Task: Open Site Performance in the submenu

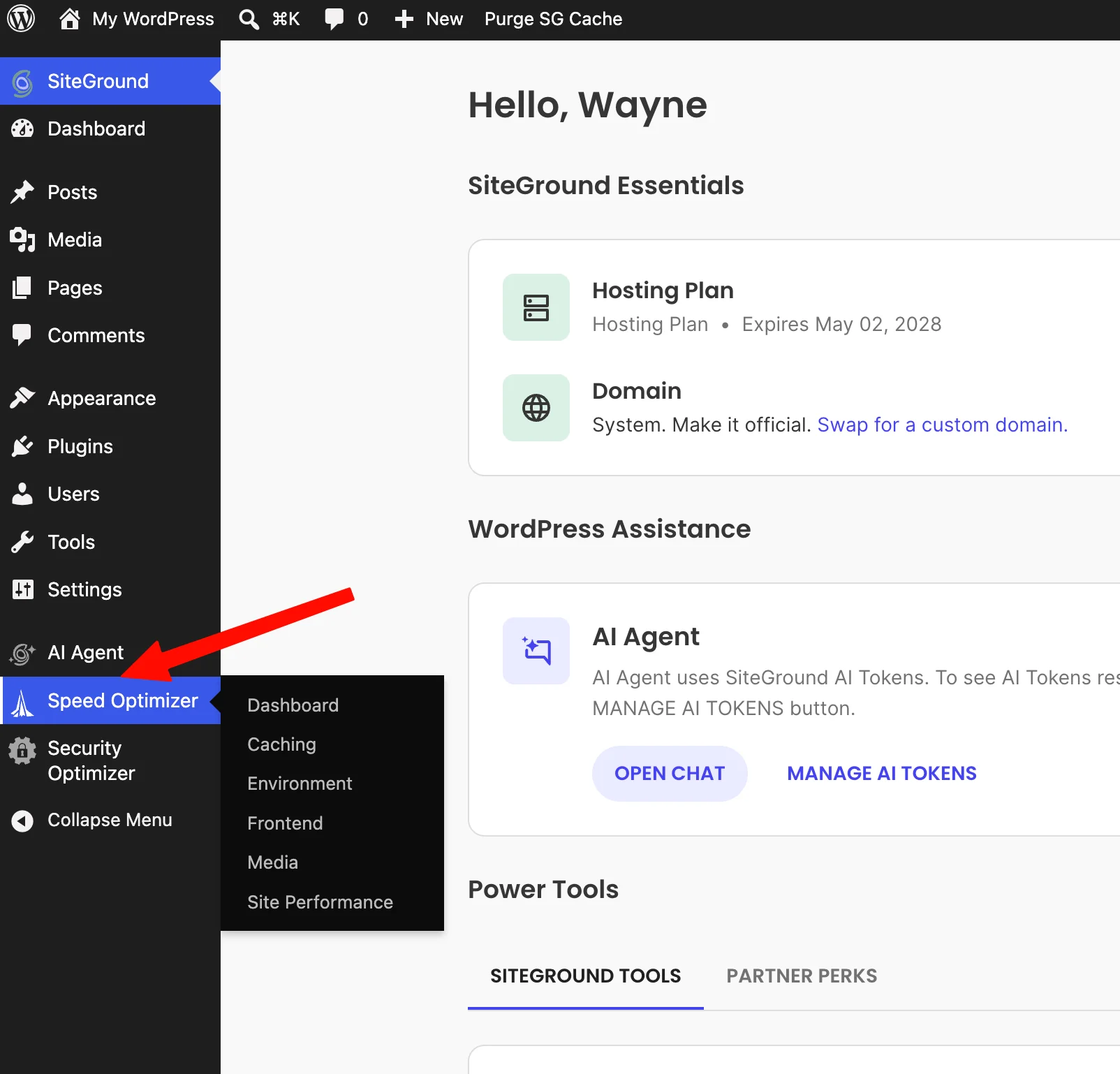Action: tap(320, 902)
